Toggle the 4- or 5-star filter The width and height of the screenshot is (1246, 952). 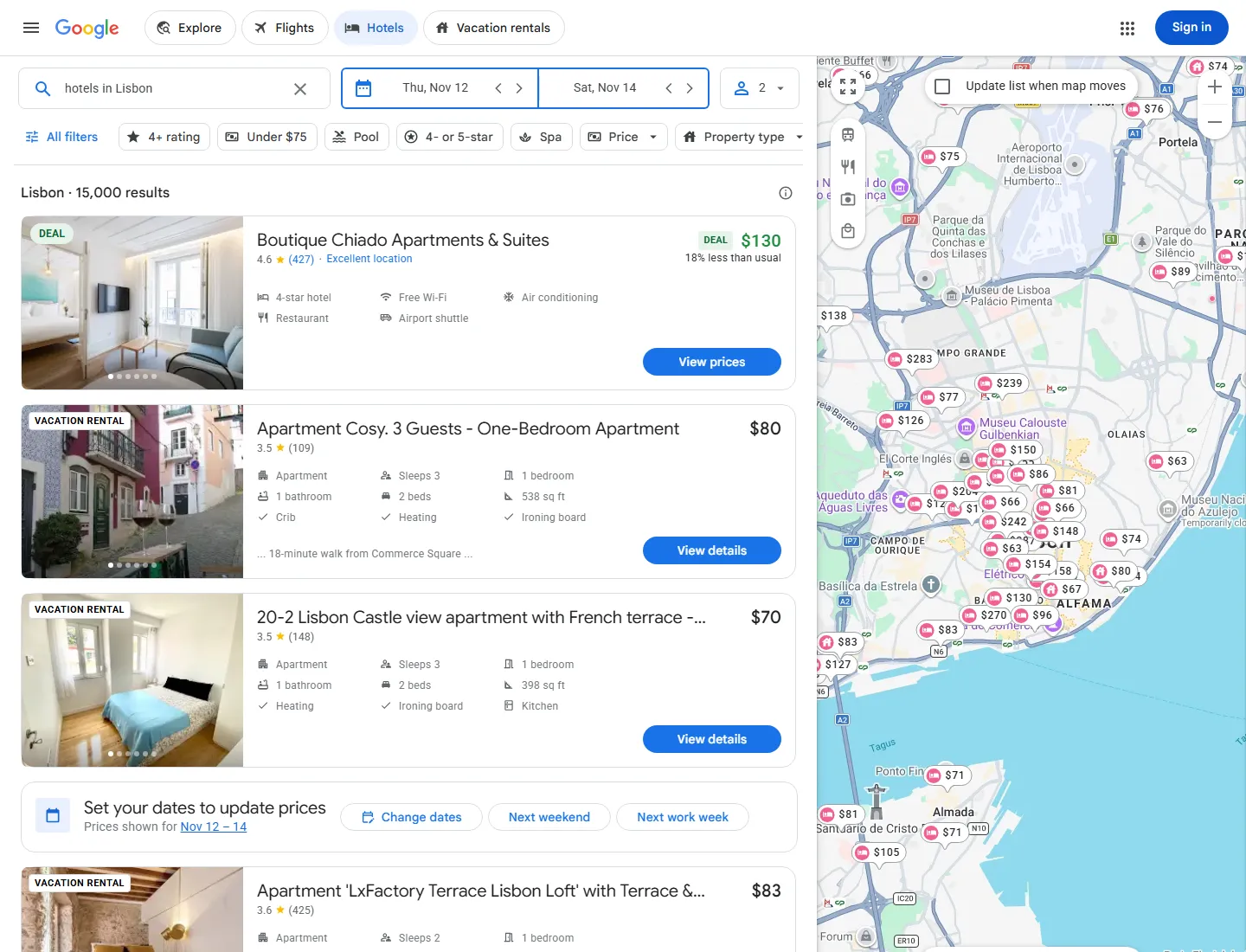coord(449,137)
